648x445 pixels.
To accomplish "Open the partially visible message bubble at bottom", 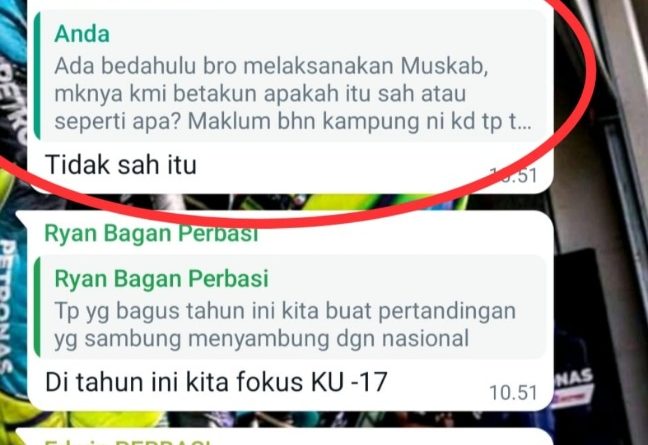I will click(x=284, y=437).
